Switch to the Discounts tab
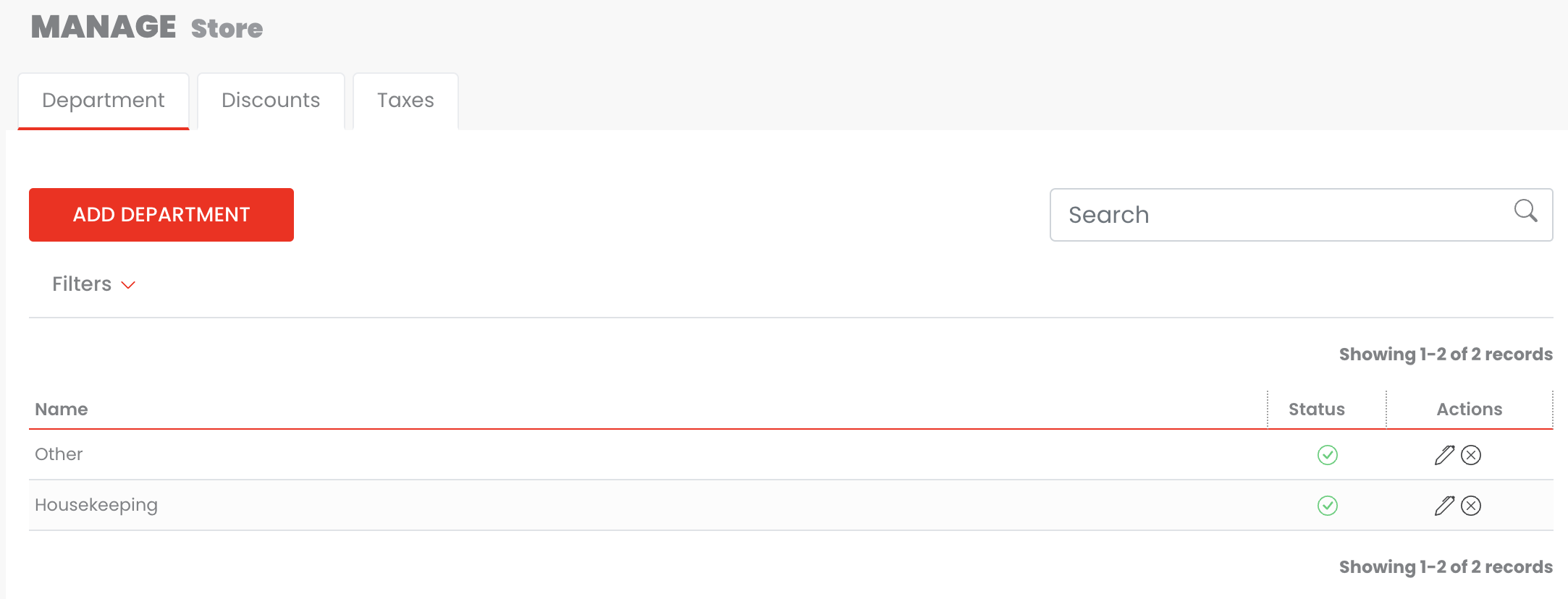Screen dimensions: 1568x599 click(271, 101)
